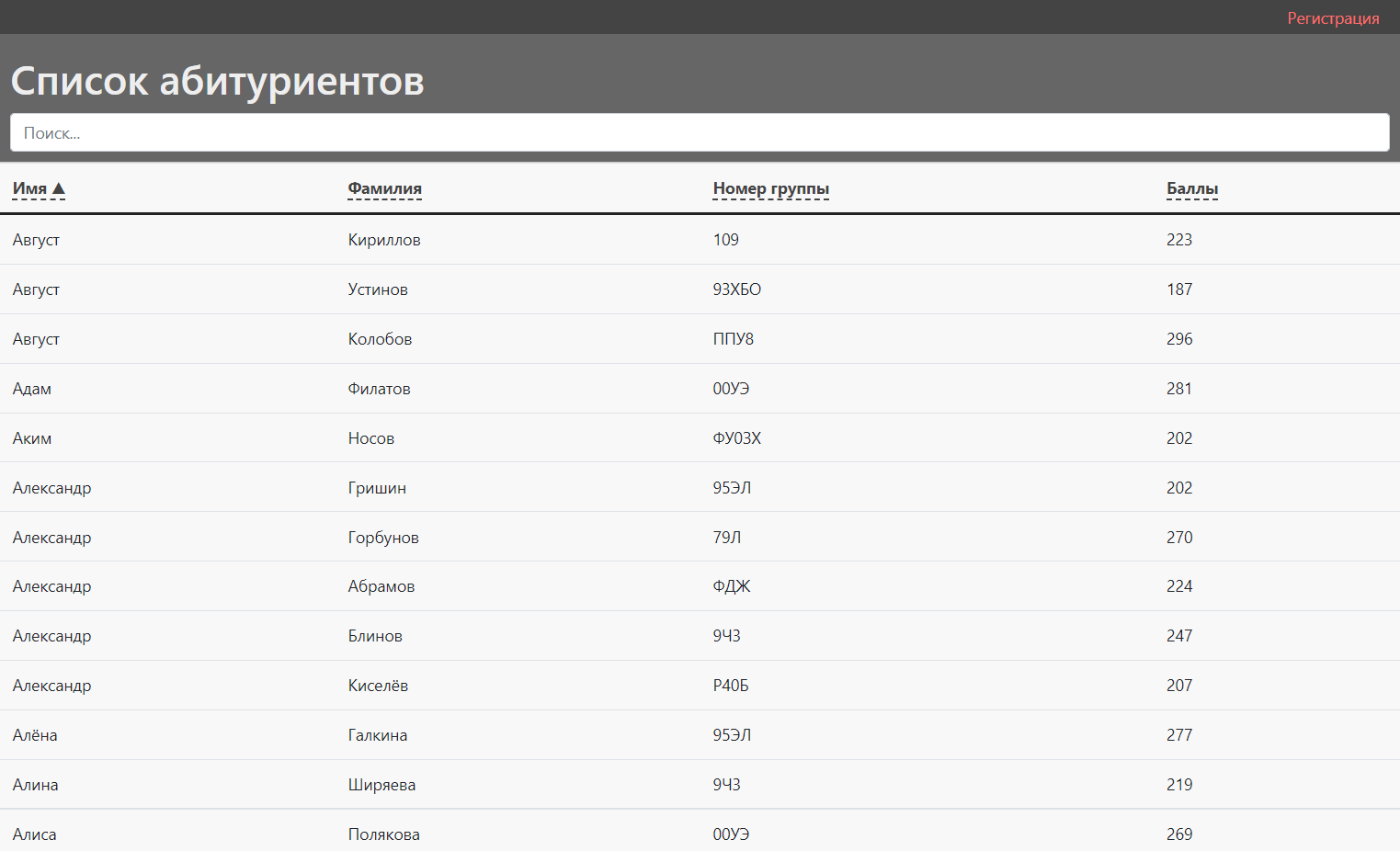Image resolution: width=1400 pixels, height=851 pixels.
Task: Click on Александр Гришин's row
Action: [x=368, y=487]
